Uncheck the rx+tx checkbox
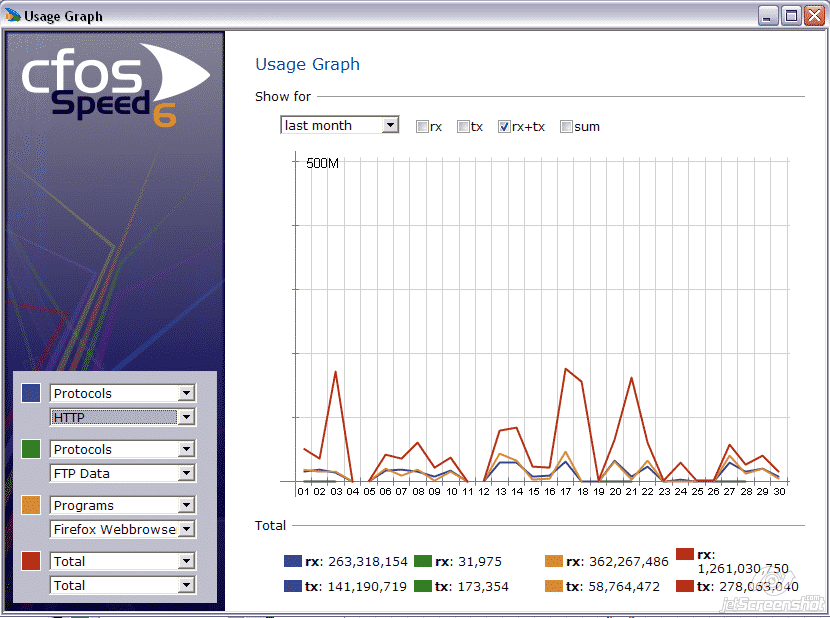The width and height of the screenshot is (830, 618). [x=505, y=127]
